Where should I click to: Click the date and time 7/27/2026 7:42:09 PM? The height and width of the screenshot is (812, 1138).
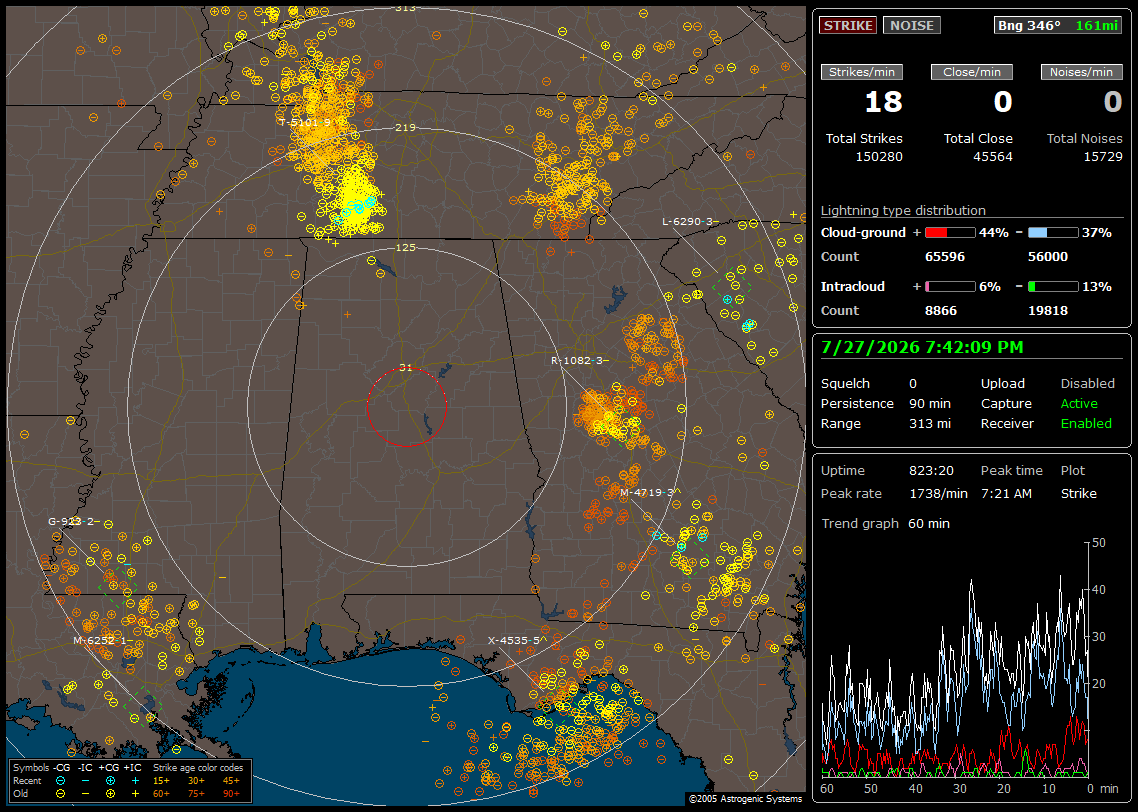[922, 347]
